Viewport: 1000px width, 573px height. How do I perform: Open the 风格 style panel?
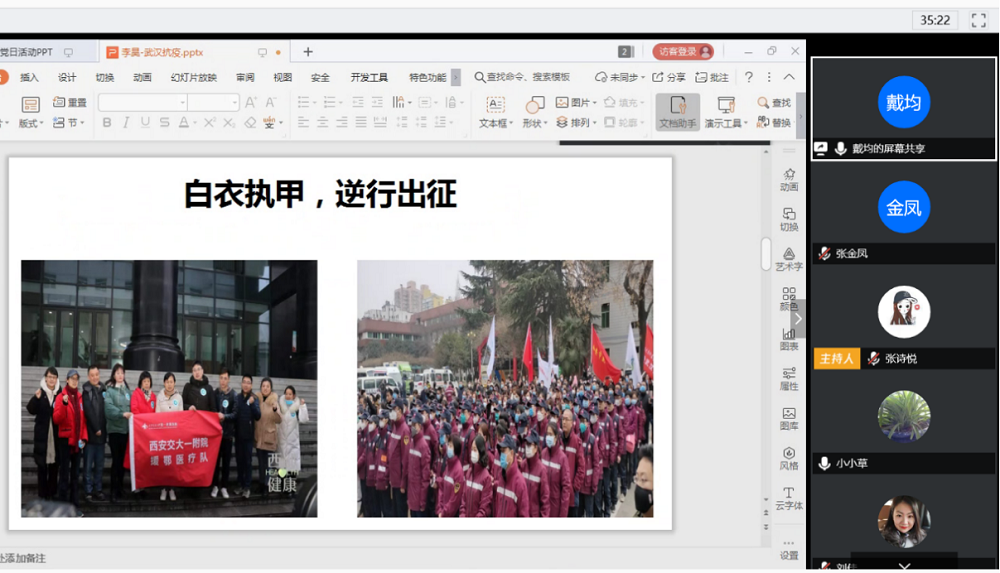789,458
